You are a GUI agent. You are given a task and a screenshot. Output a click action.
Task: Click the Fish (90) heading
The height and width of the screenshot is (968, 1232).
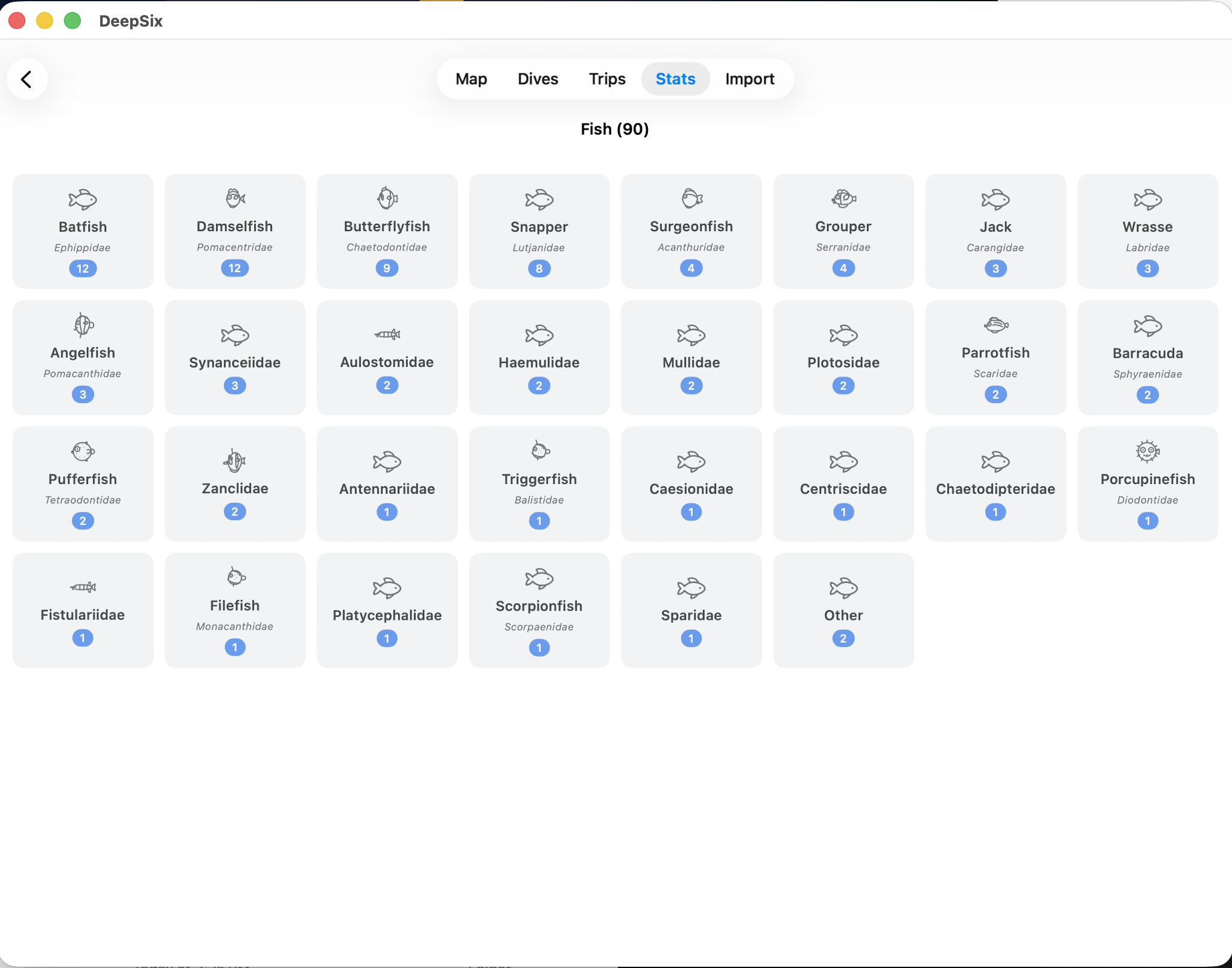pyautogui.click(x=615, y=129)
